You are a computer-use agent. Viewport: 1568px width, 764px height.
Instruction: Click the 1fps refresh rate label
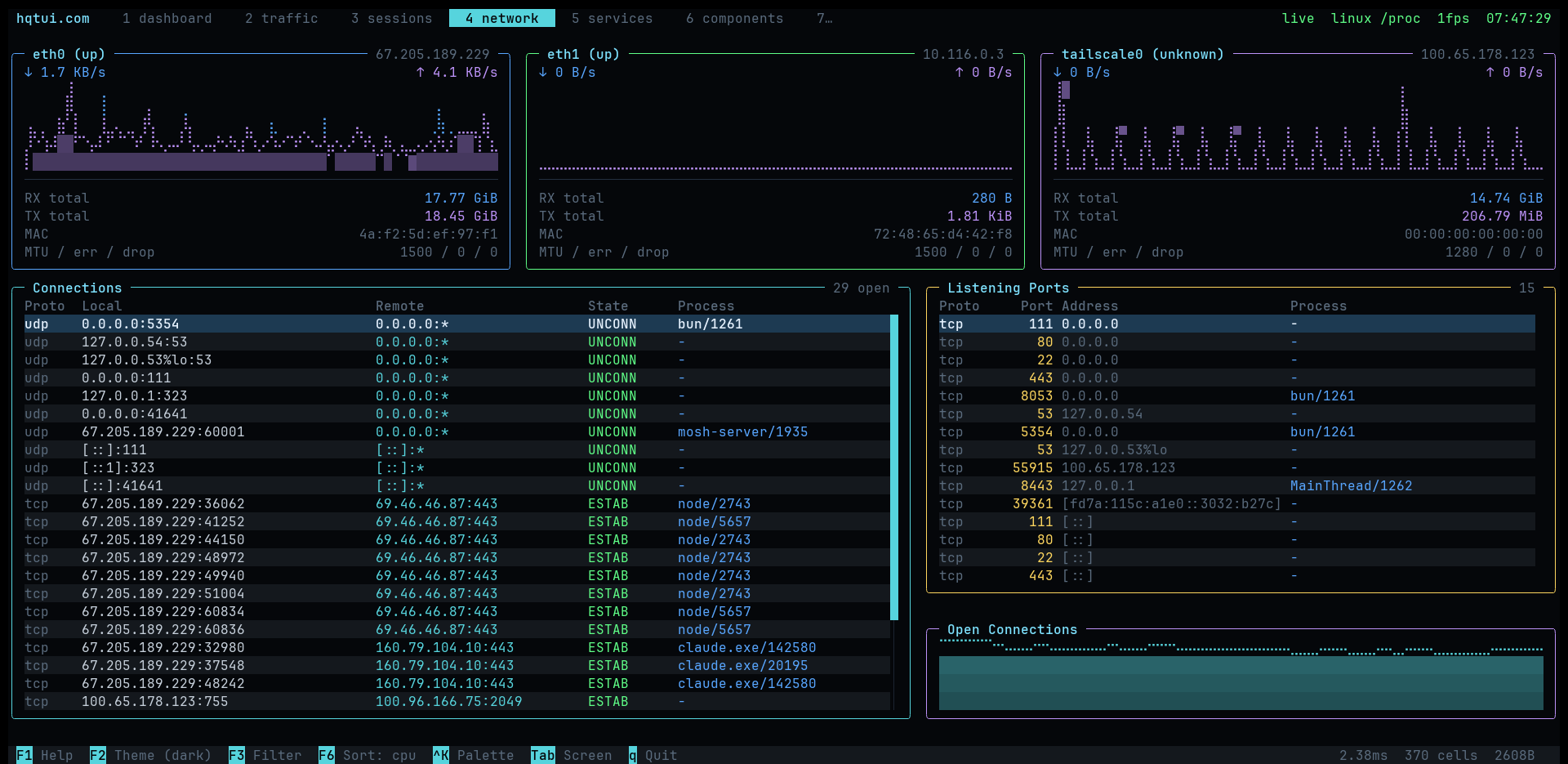[1454, 18]
